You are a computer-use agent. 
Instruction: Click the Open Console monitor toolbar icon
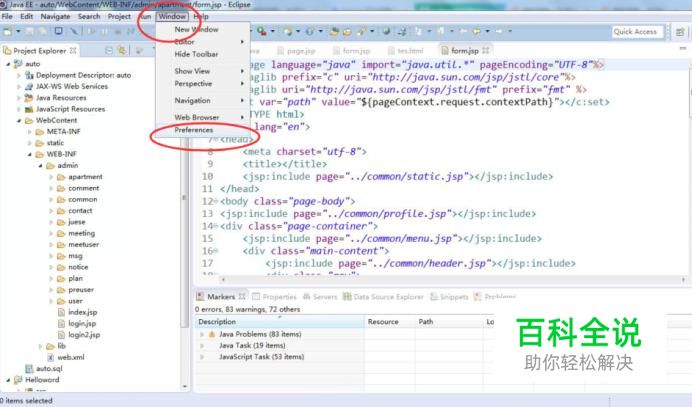coord(58,31)
